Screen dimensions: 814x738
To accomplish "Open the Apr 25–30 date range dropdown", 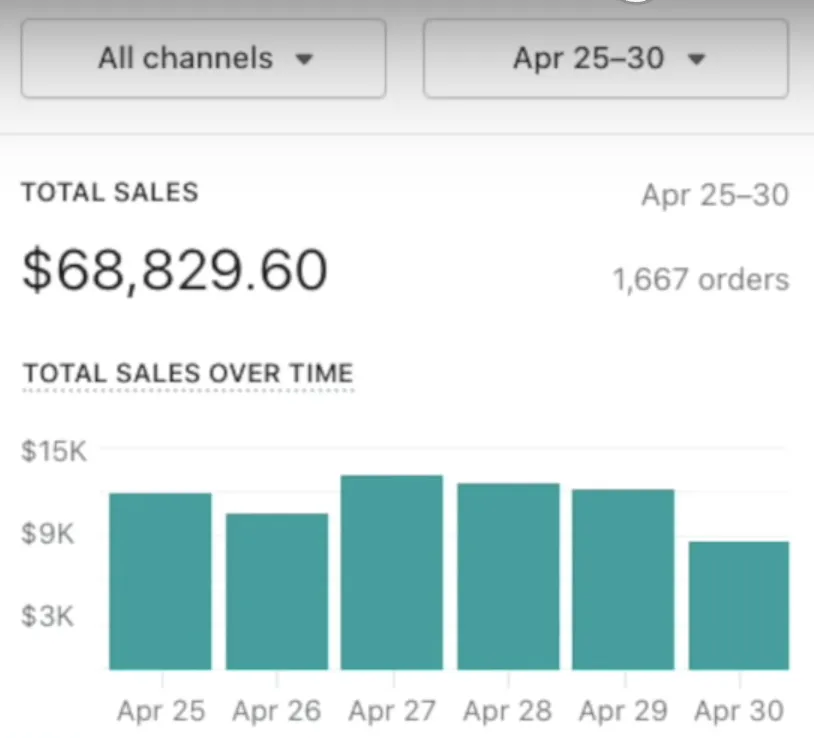I will pos(605,58).
